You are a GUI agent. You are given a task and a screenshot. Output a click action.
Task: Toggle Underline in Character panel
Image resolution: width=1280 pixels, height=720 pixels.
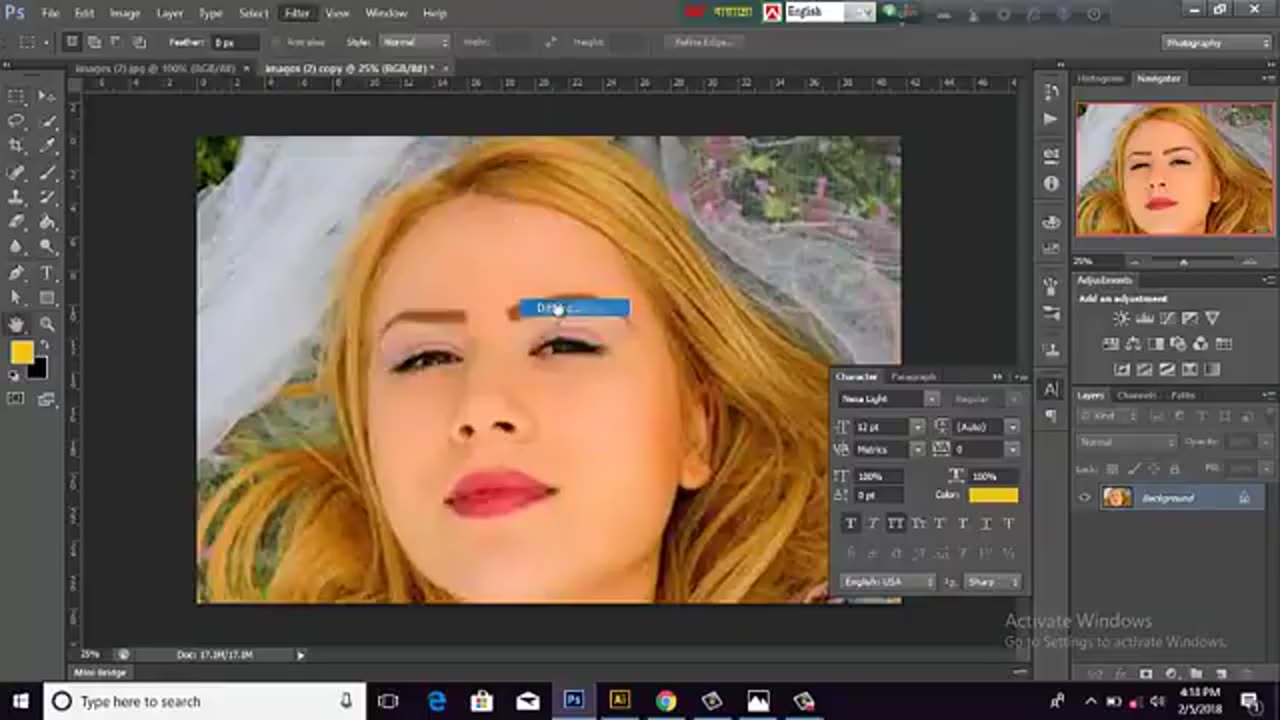point(986,523)
